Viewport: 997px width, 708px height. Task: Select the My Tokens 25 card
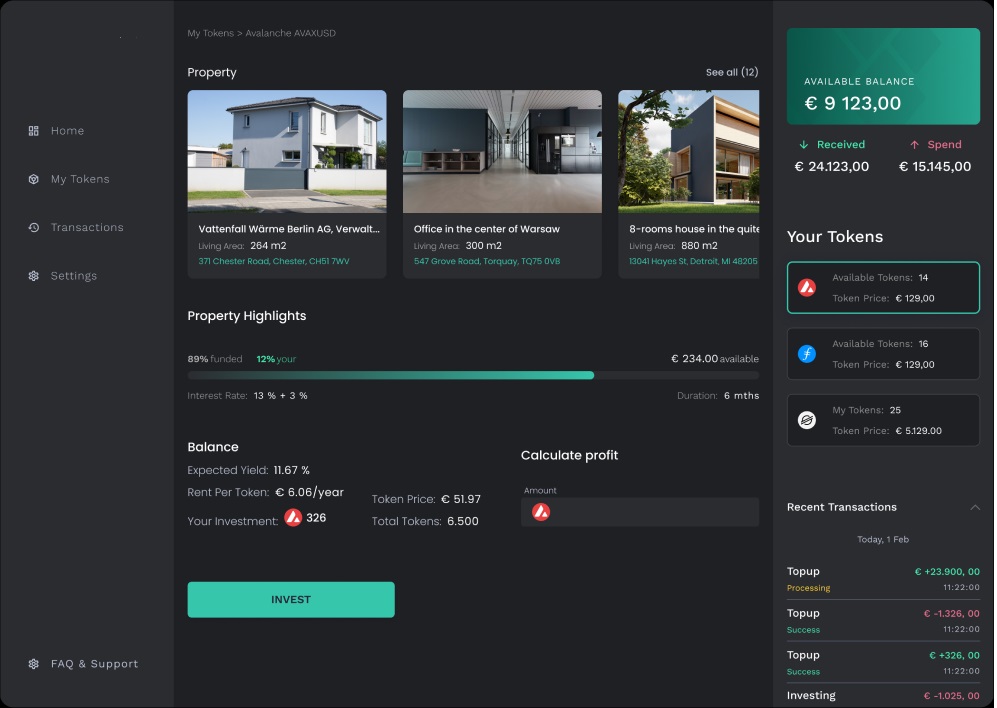coord(883,420)
